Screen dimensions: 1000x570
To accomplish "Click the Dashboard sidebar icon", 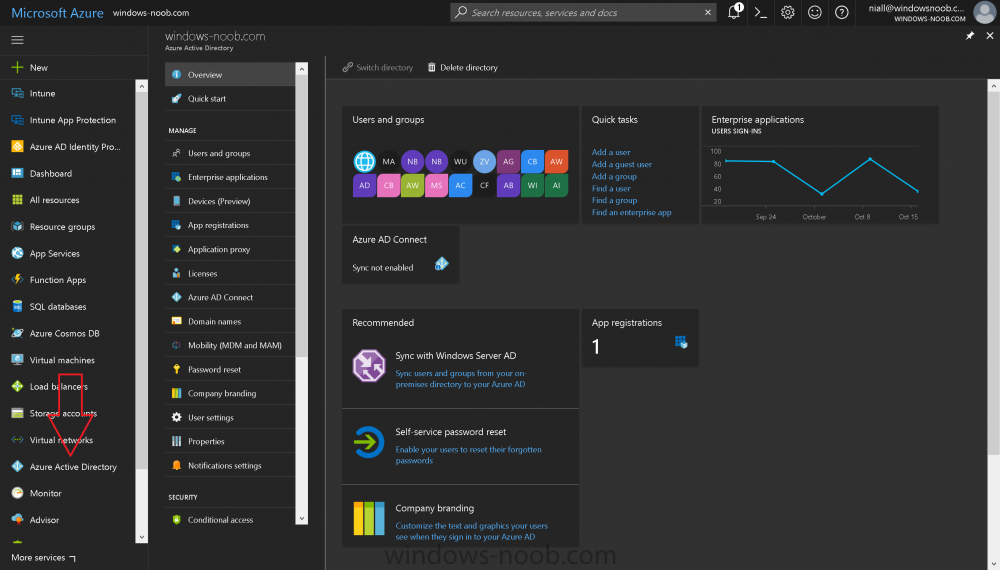I will coord(17,173).
